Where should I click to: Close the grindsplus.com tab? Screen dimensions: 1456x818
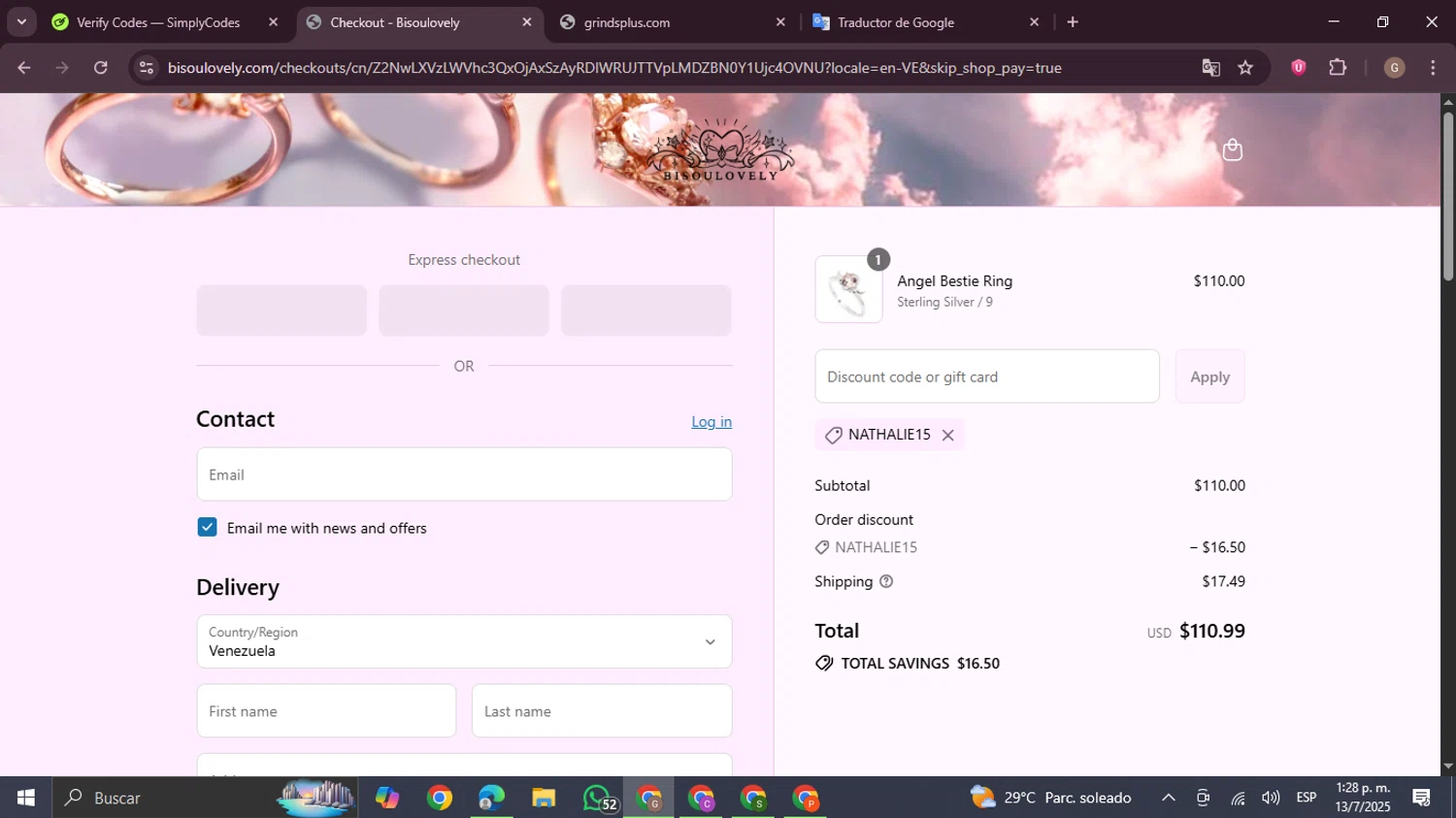780,22
